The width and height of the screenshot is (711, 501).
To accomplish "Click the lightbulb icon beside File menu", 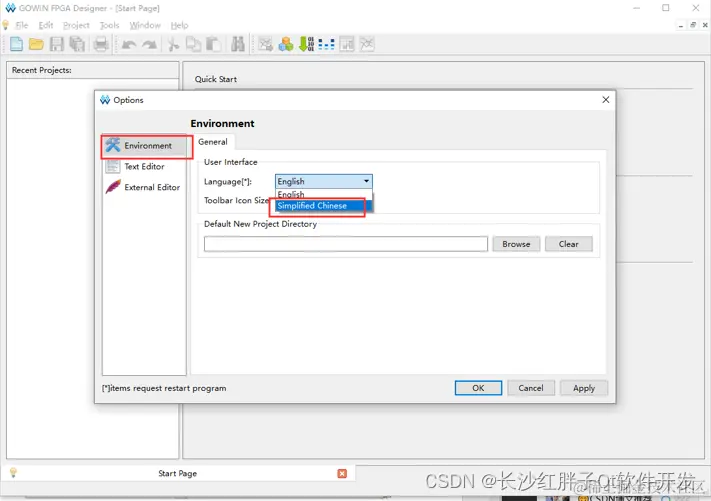I will pos(5,25).
